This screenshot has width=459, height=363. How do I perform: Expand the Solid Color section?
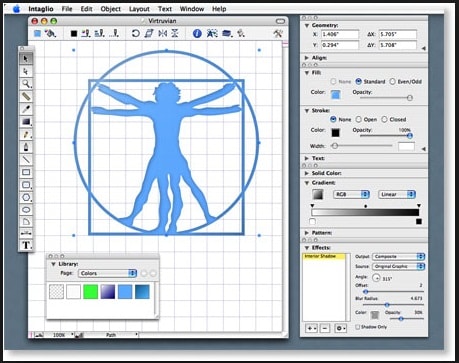[x=306, y=173]
